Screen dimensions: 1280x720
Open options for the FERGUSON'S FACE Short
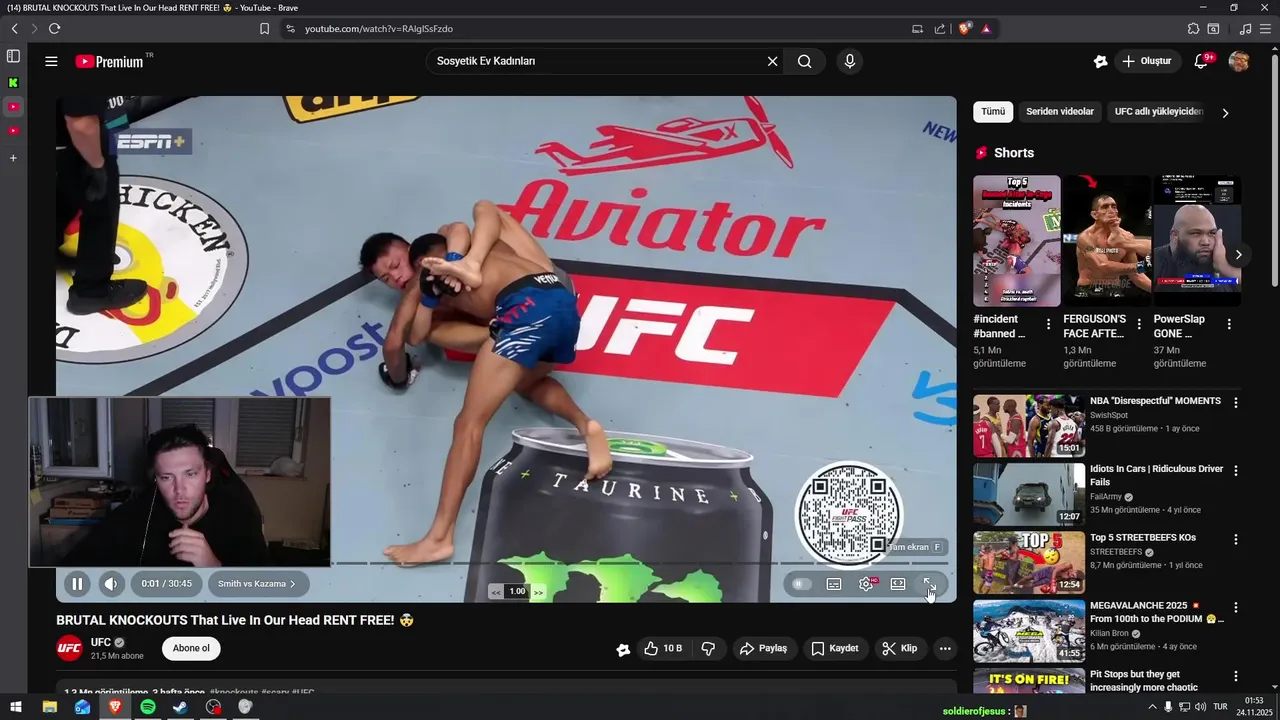pyautogui.click(x=1139, y=324)
